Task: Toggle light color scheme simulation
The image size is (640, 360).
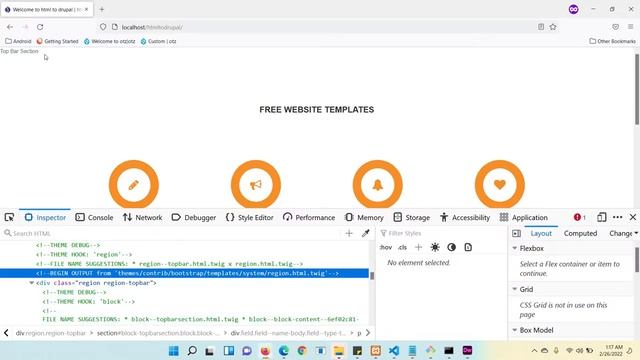Action: click(x=435, y=247)
